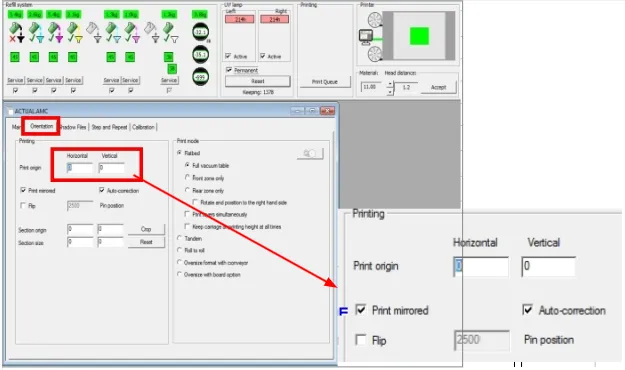The width and height of the screenshot is (625, 370).
Task: Click the round gauge showing 32.1
Action: [x=200, y=32]
